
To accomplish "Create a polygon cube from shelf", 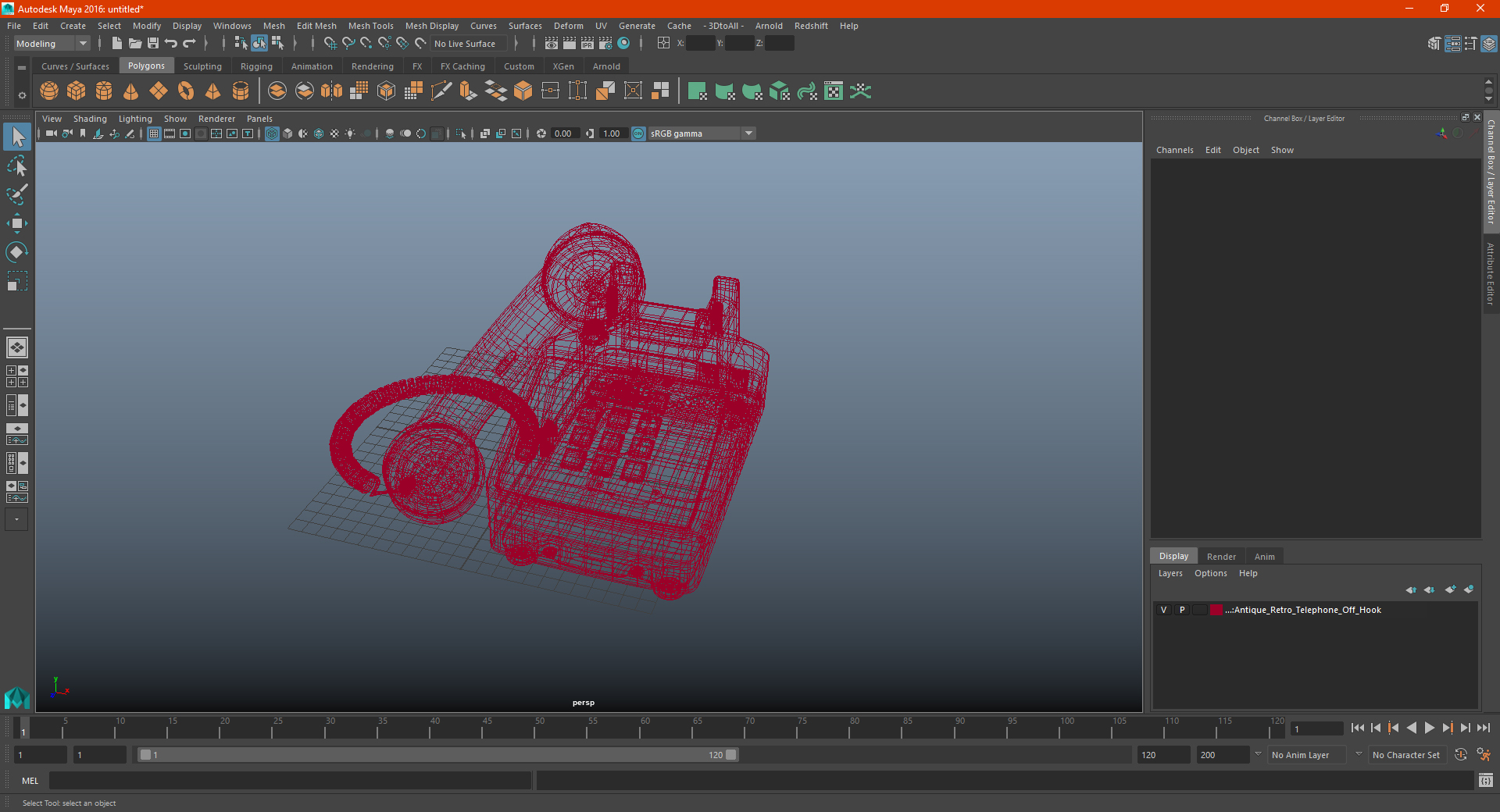I will [77, 91].
